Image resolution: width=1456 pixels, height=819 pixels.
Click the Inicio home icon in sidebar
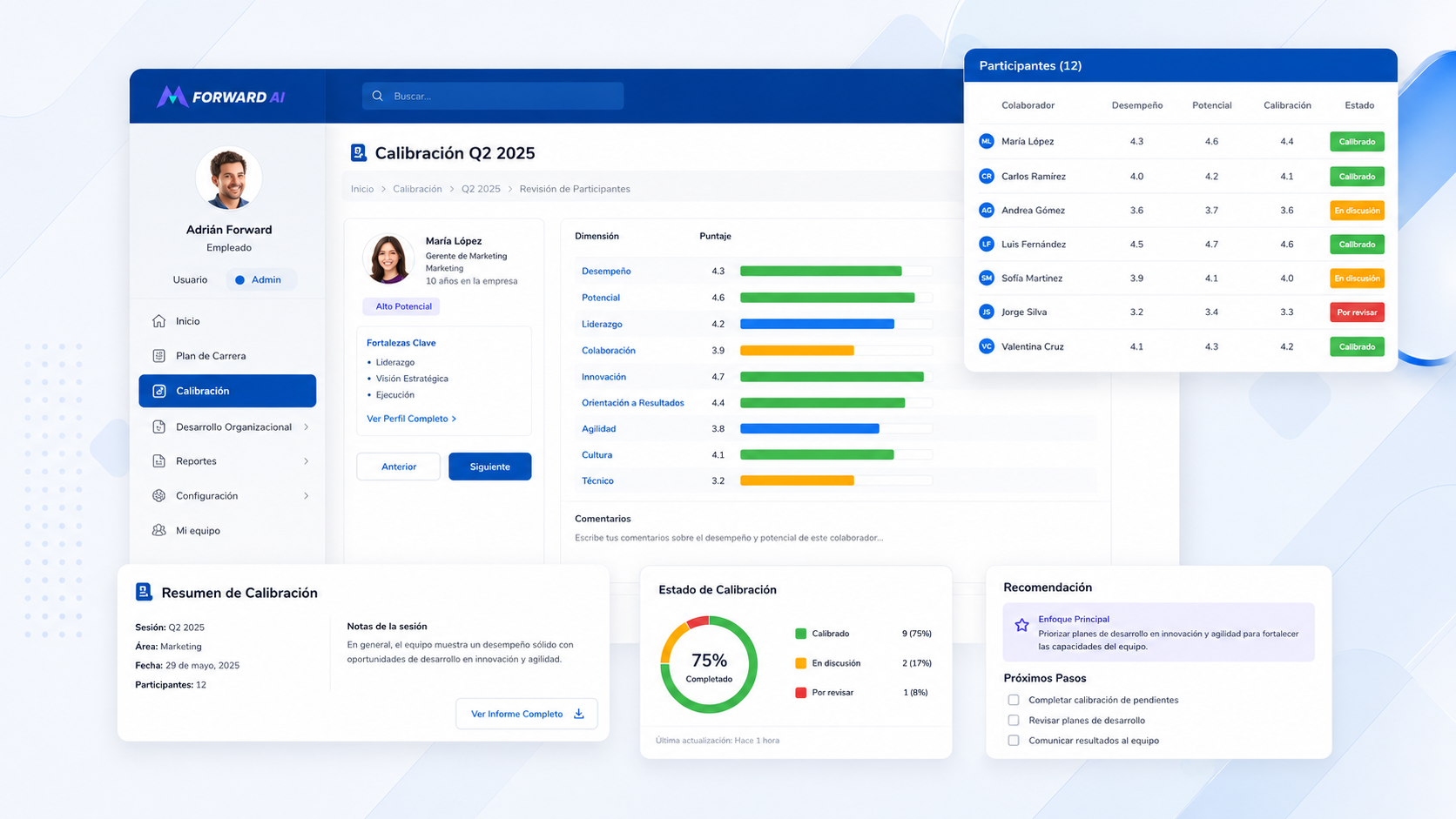click(x=158, y=321)
